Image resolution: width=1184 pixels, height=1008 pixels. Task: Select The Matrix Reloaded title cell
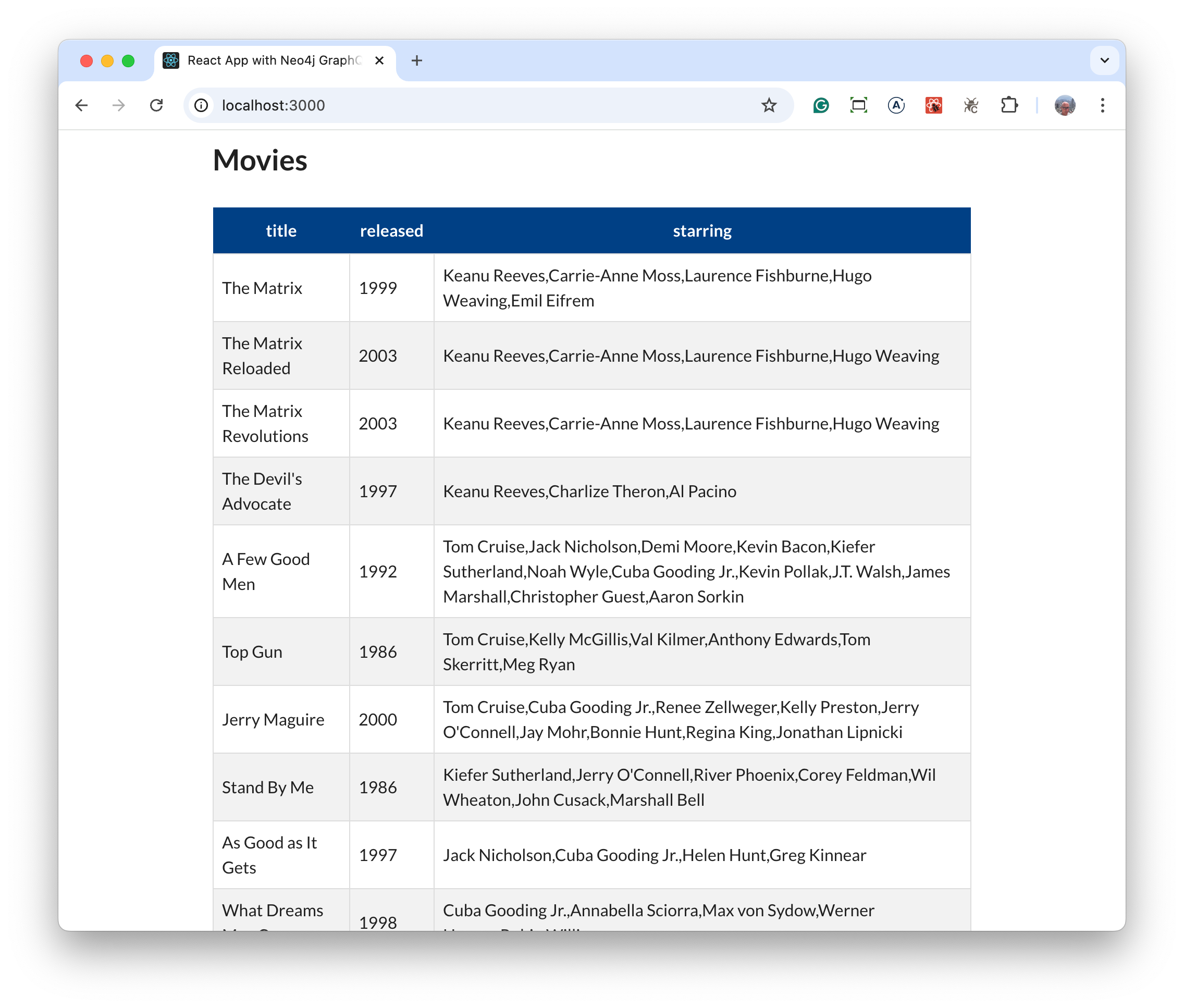(x=281, y=355)
